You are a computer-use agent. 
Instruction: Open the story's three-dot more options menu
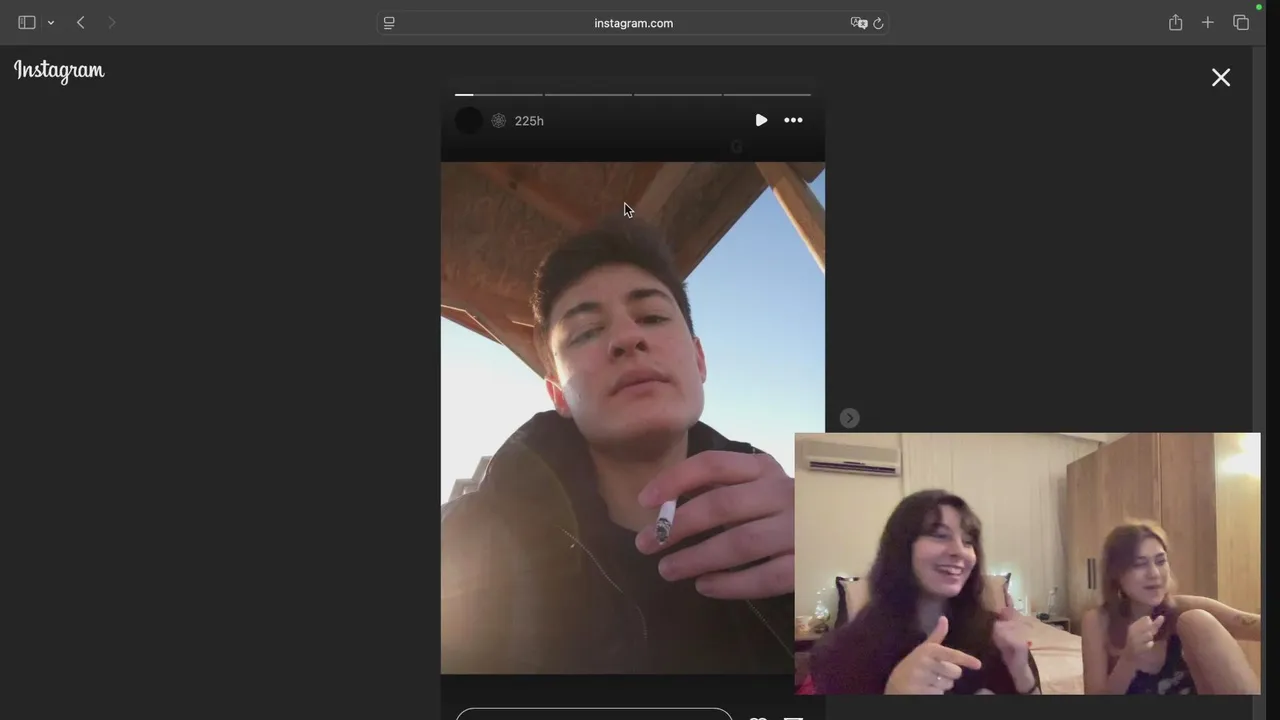[x=793, y=120]
